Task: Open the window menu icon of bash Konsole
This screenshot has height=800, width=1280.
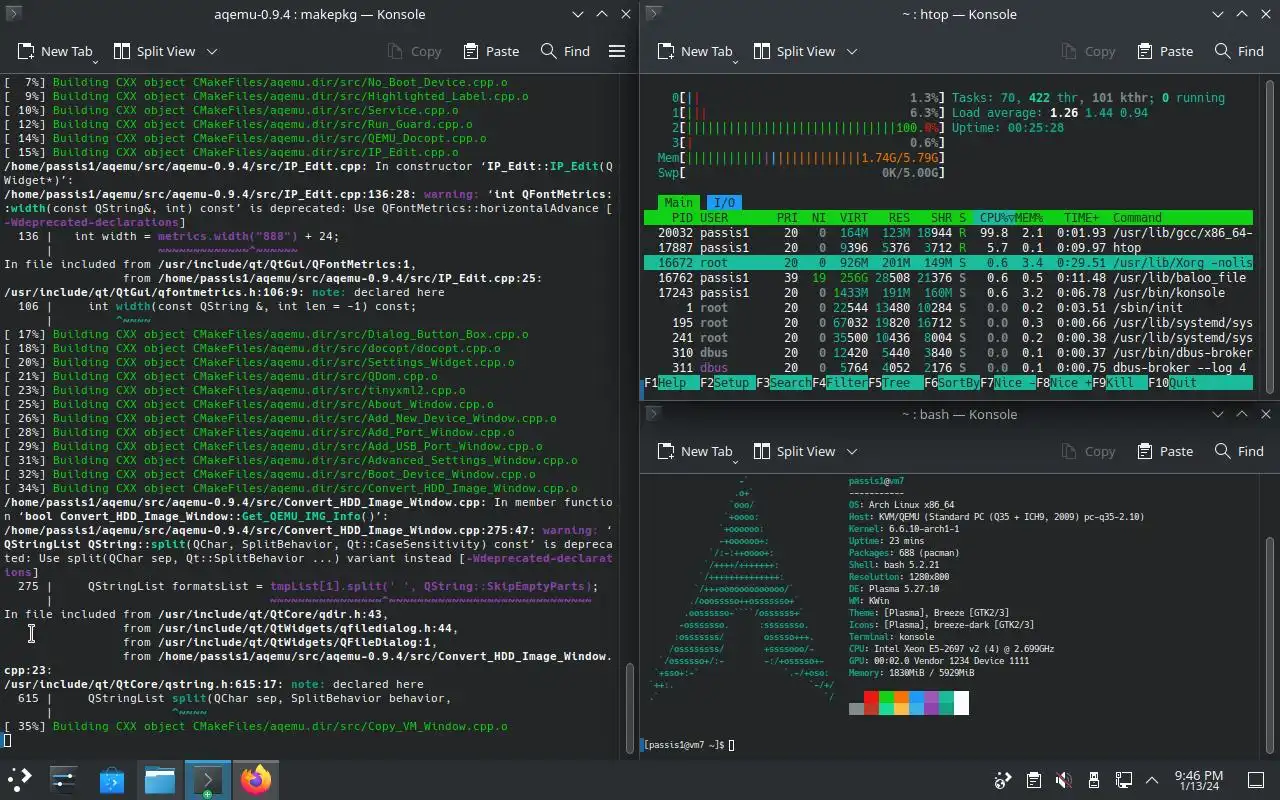Action: [x=653, y=414]
